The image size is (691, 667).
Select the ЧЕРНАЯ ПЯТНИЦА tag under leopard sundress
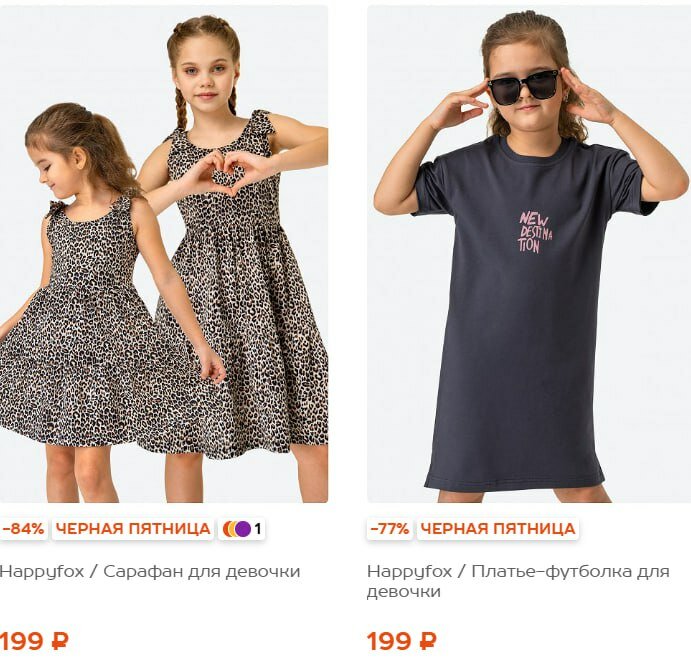(133, 528)
